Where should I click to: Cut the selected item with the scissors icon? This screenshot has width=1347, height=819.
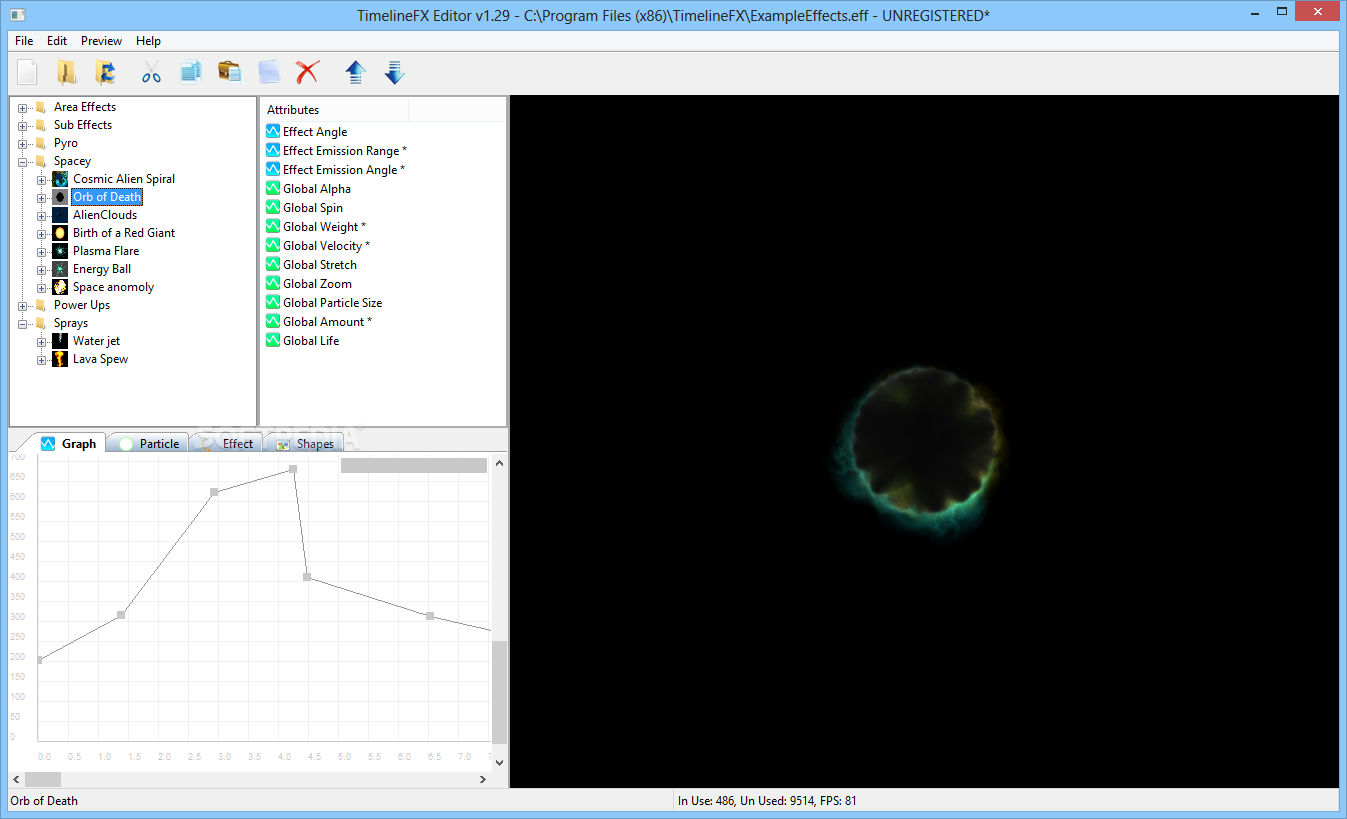[x=151, y=72]
